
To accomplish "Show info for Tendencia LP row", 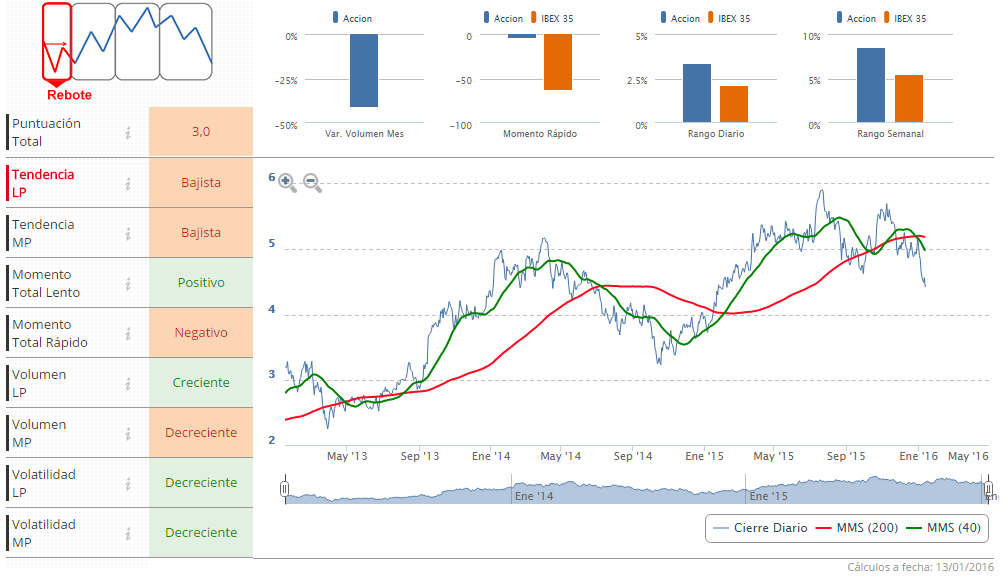I will [x=128, y=183].
